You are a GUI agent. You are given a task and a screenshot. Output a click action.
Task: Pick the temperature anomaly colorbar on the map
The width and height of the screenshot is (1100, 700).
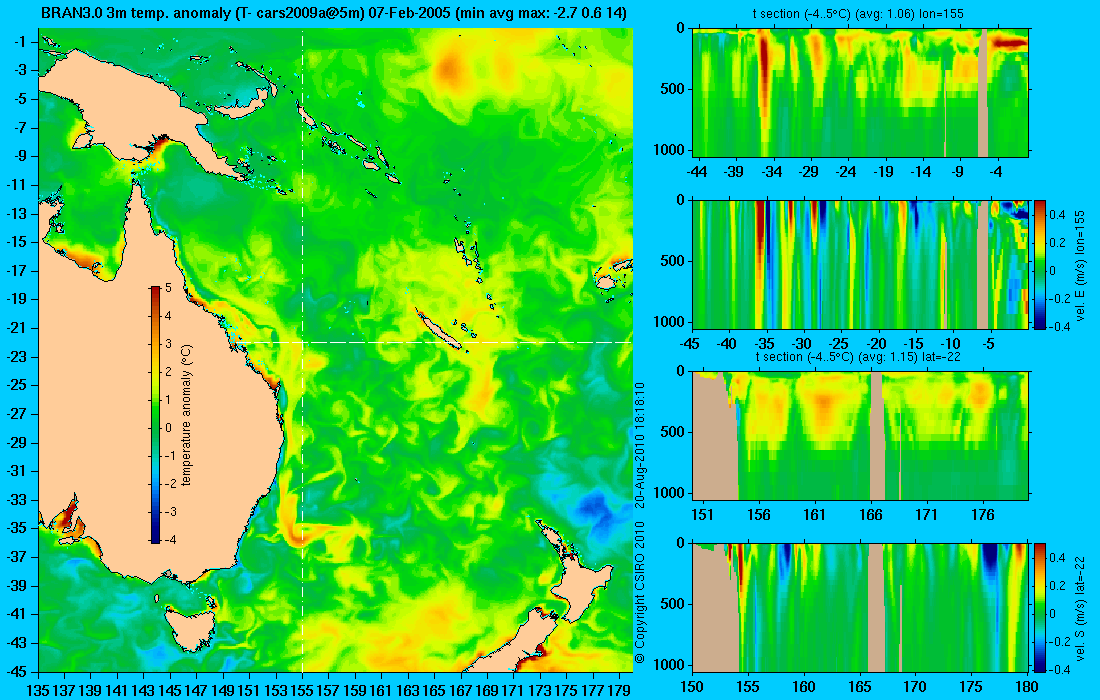click(x=155, y=415)
